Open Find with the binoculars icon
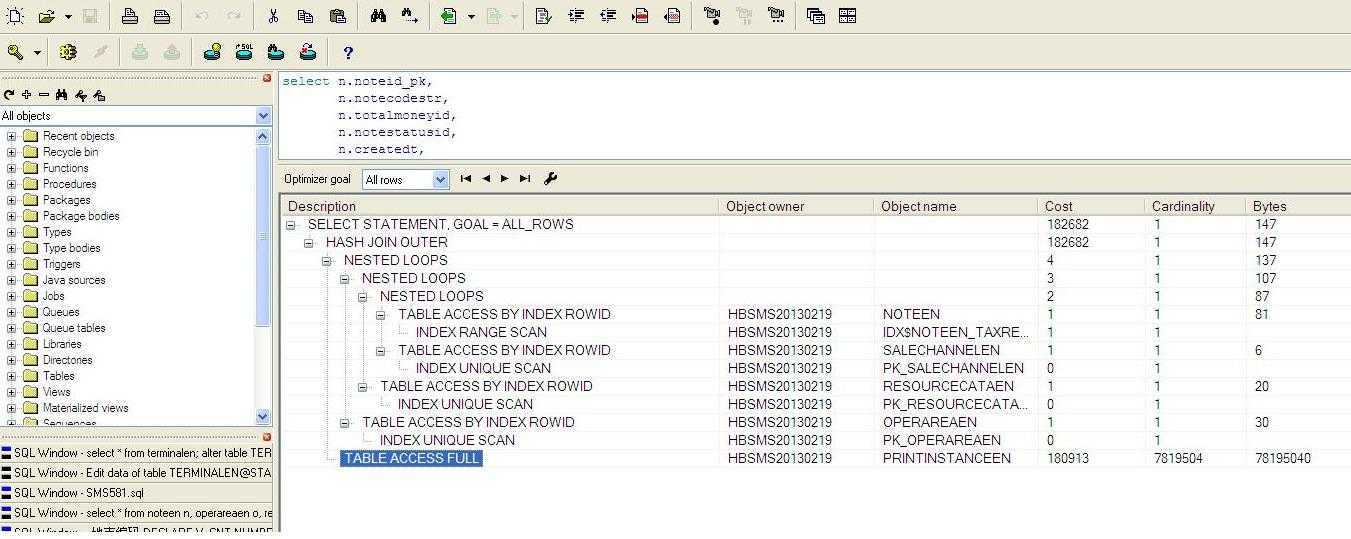Viewport: 1351px width, 539px height. (x=378, y=16)
